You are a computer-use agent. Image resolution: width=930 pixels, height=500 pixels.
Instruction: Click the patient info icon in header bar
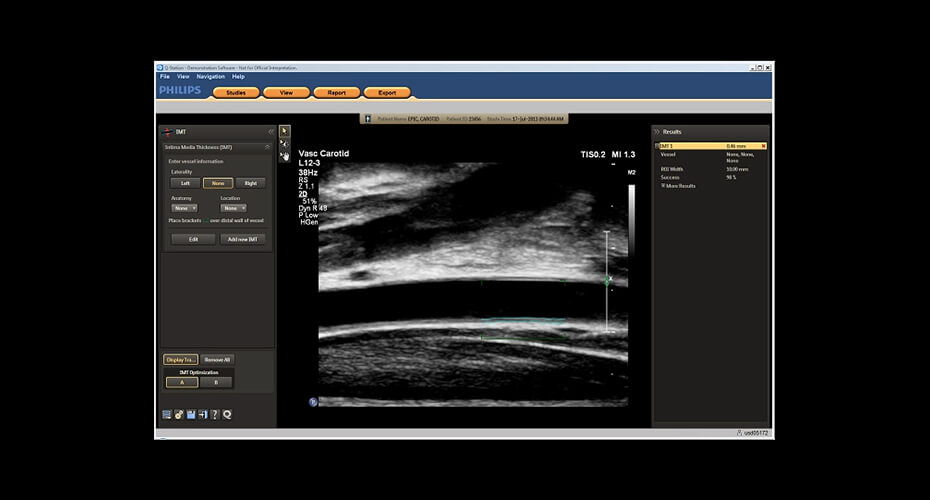coord(368,119)
